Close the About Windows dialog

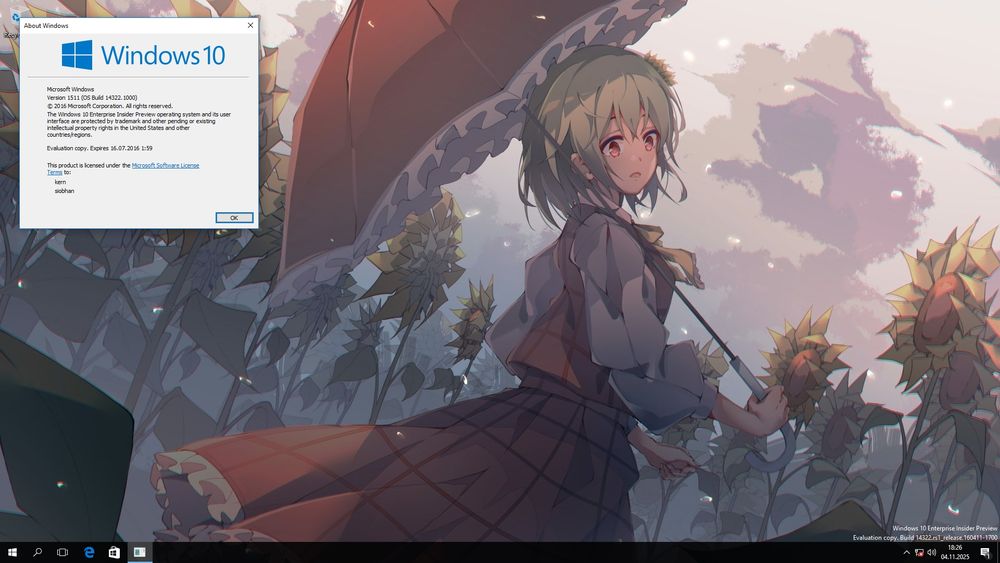tap(250, 26)
